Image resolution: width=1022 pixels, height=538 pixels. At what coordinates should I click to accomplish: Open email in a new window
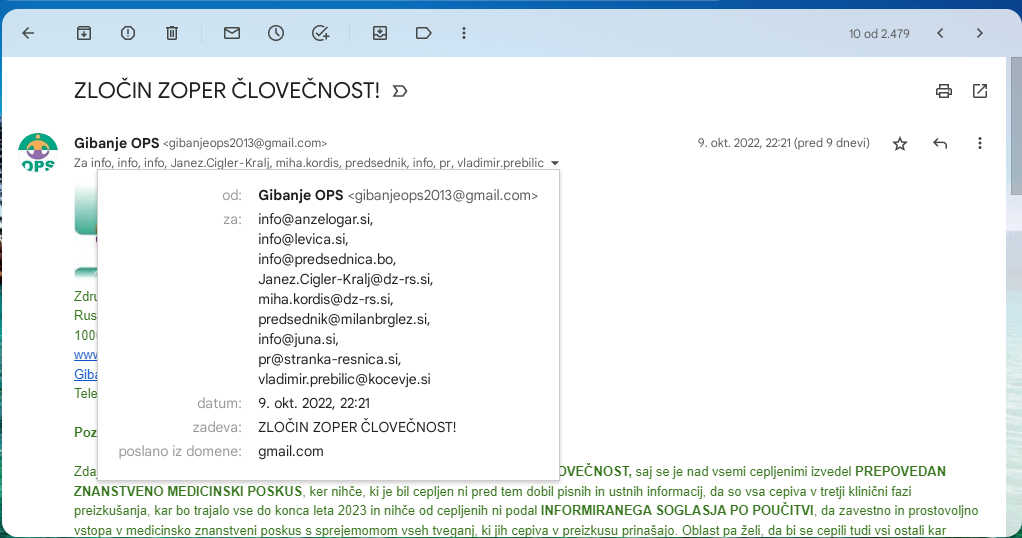tap(980, 91)
